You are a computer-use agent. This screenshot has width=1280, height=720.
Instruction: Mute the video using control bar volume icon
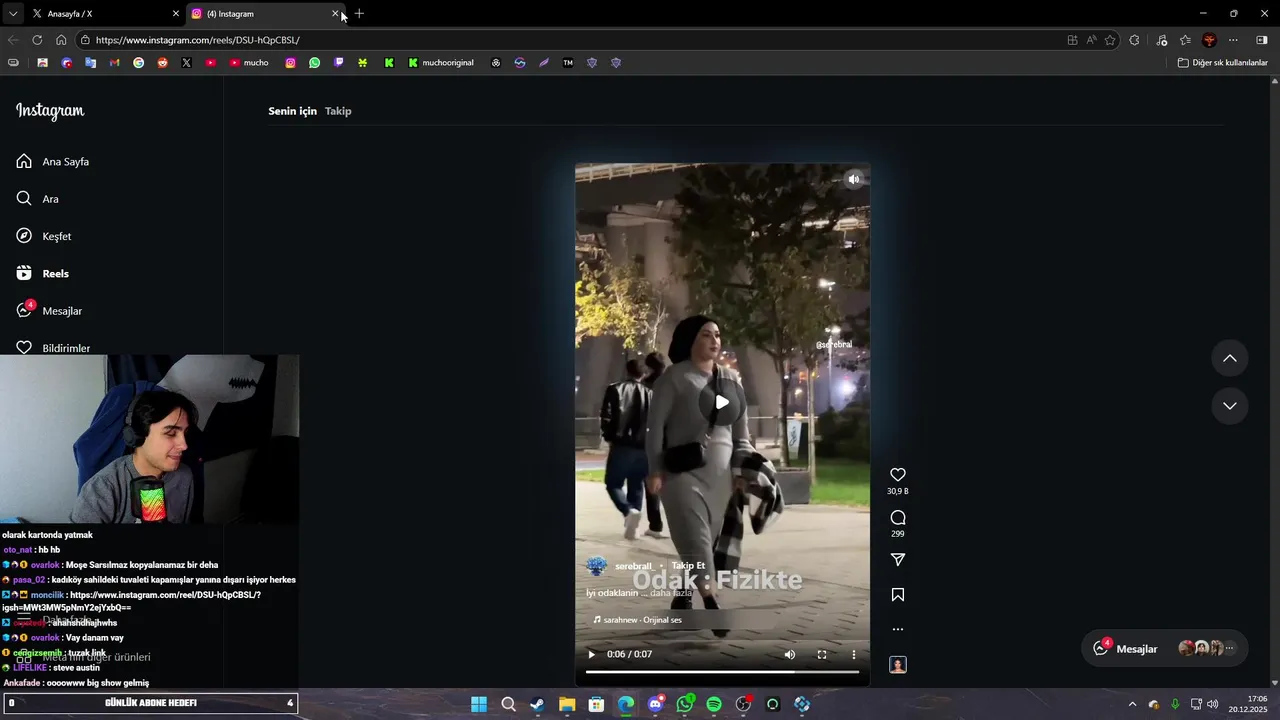pyautogui.click(x=790, y=655)
